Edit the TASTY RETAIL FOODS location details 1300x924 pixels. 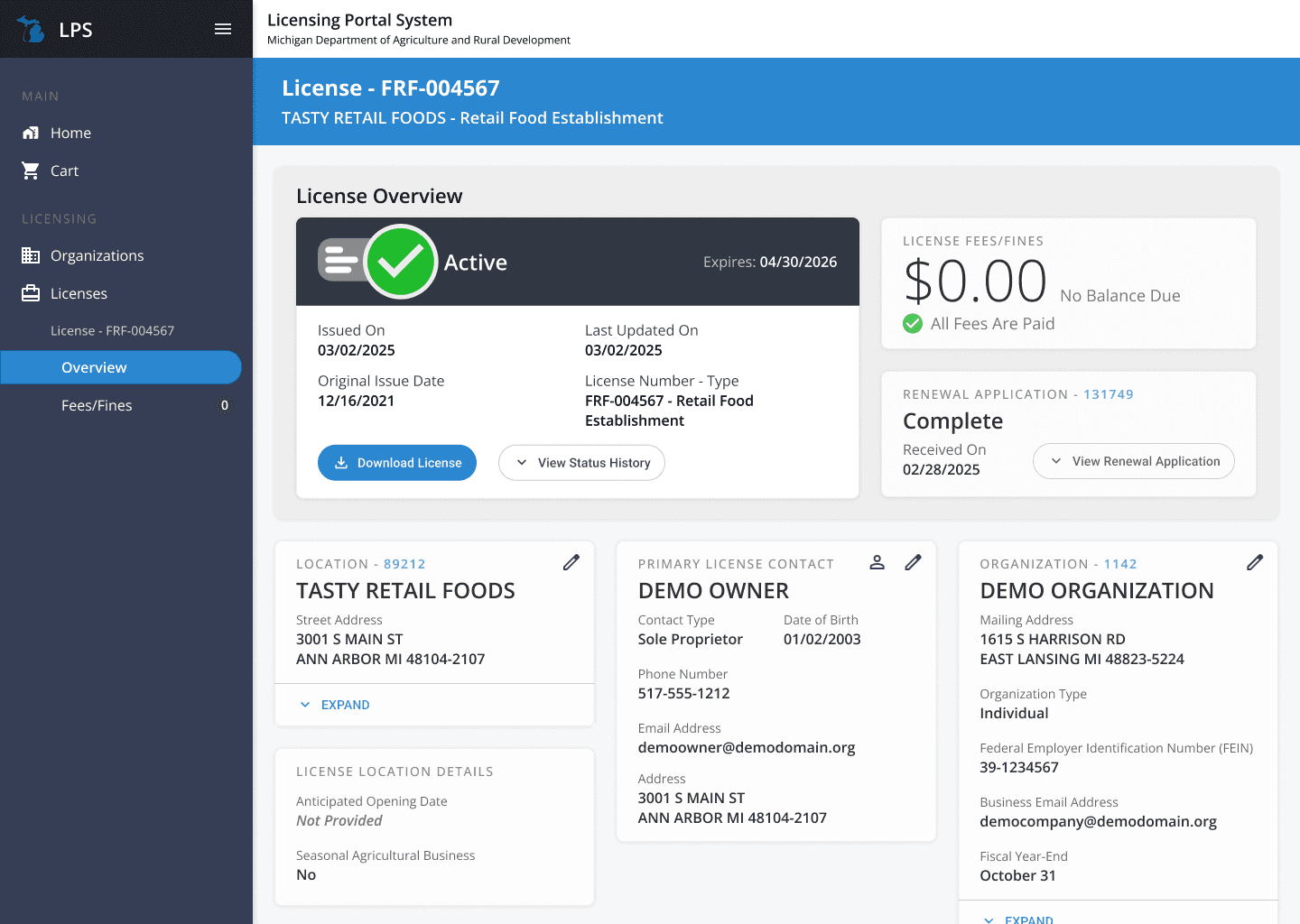coord(571,562)
